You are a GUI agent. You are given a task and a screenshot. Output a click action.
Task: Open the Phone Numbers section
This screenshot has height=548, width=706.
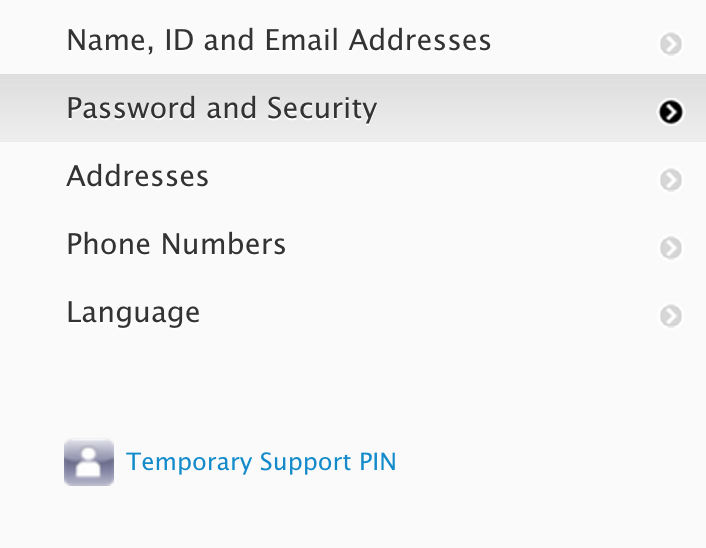[176, 244]
